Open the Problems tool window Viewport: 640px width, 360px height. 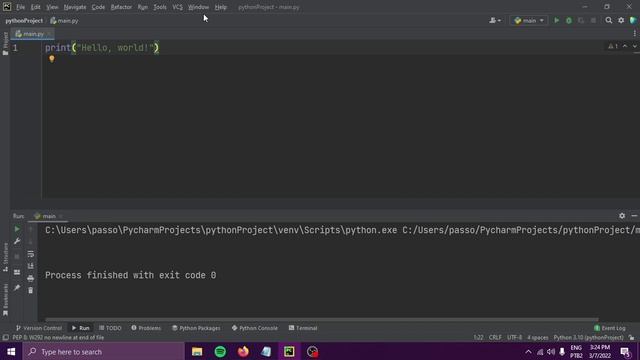pyautogui.click(x=146, y=328)
